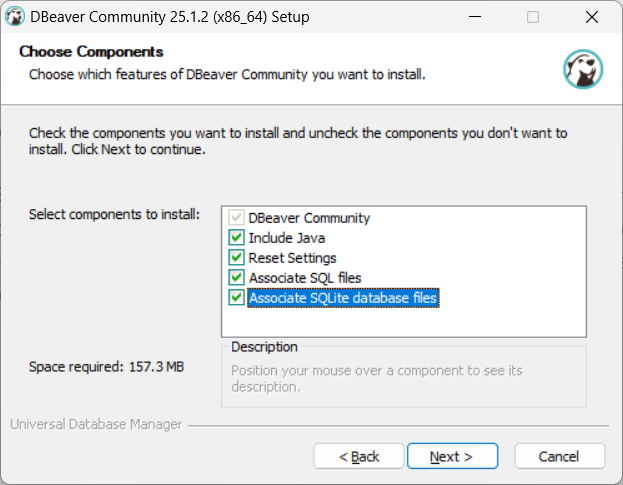Click the Description box area
The image size is (623, 485).
(404, 377)
